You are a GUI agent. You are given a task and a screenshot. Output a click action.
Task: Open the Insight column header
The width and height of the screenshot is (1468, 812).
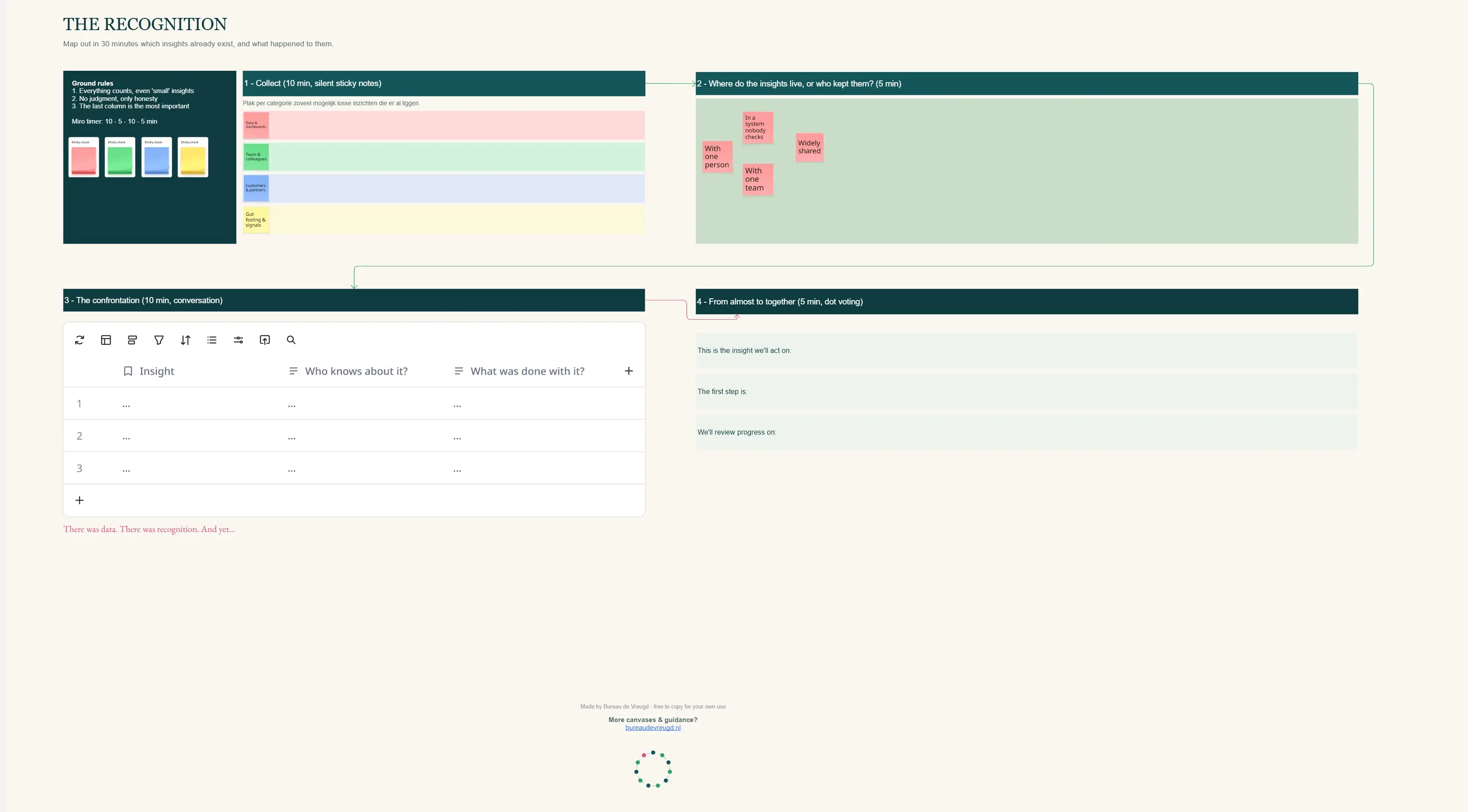coord(149,371)
